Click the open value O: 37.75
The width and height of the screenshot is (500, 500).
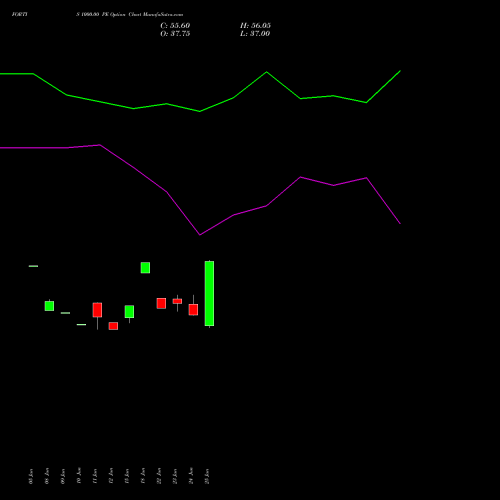pyautogui.click(x=175, y=34)
